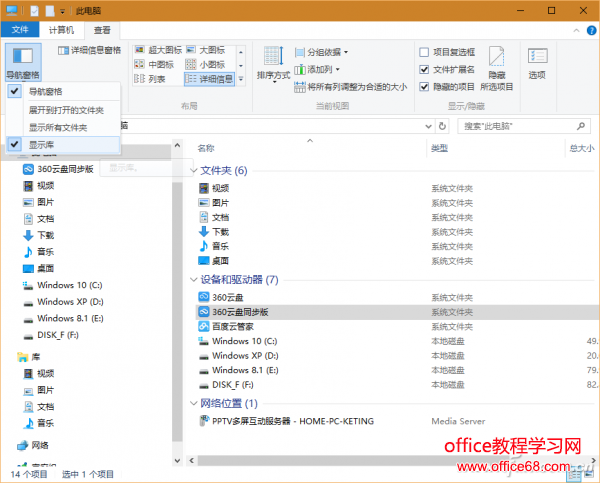Click quick access properties icon in title bar
Screen dimensions: 600x483
point(34,11)
